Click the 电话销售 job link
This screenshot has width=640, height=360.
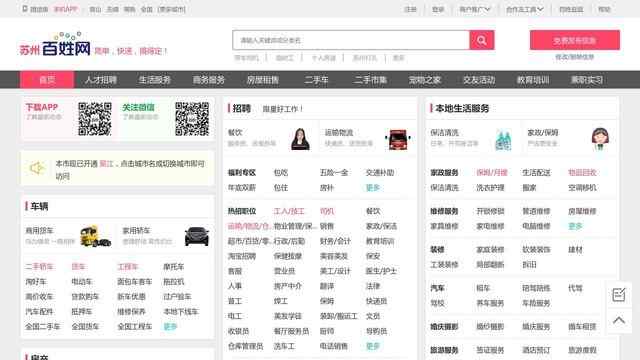coord(334,346)
